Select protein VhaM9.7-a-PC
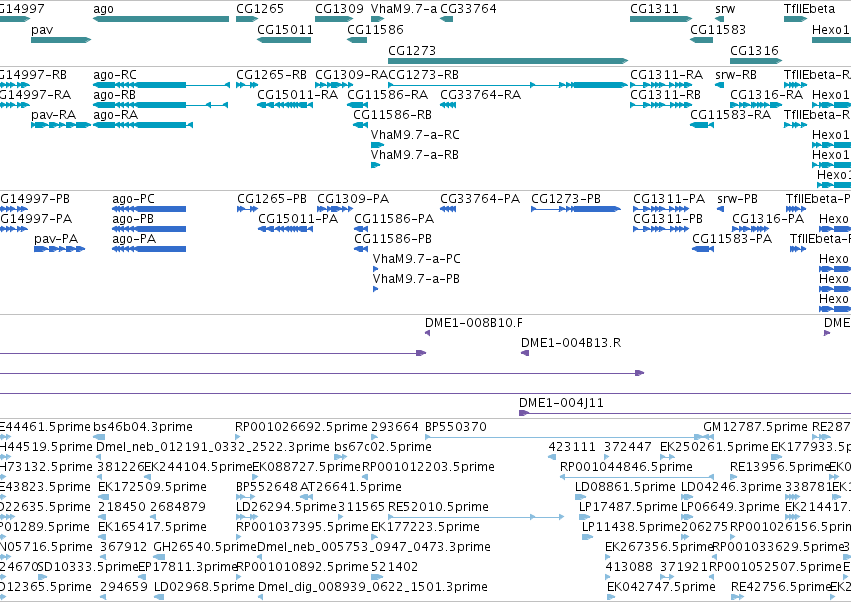 pos(417,259)
